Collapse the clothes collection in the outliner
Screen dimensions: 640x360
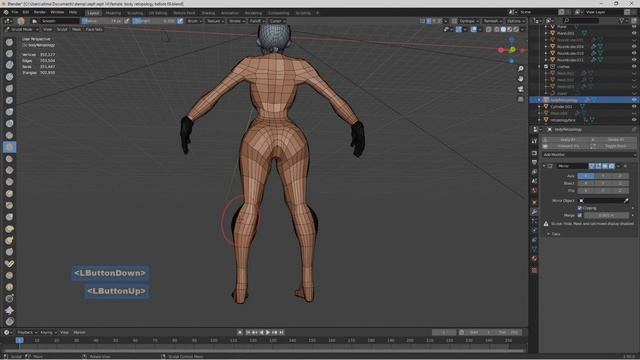coord(540,67)
